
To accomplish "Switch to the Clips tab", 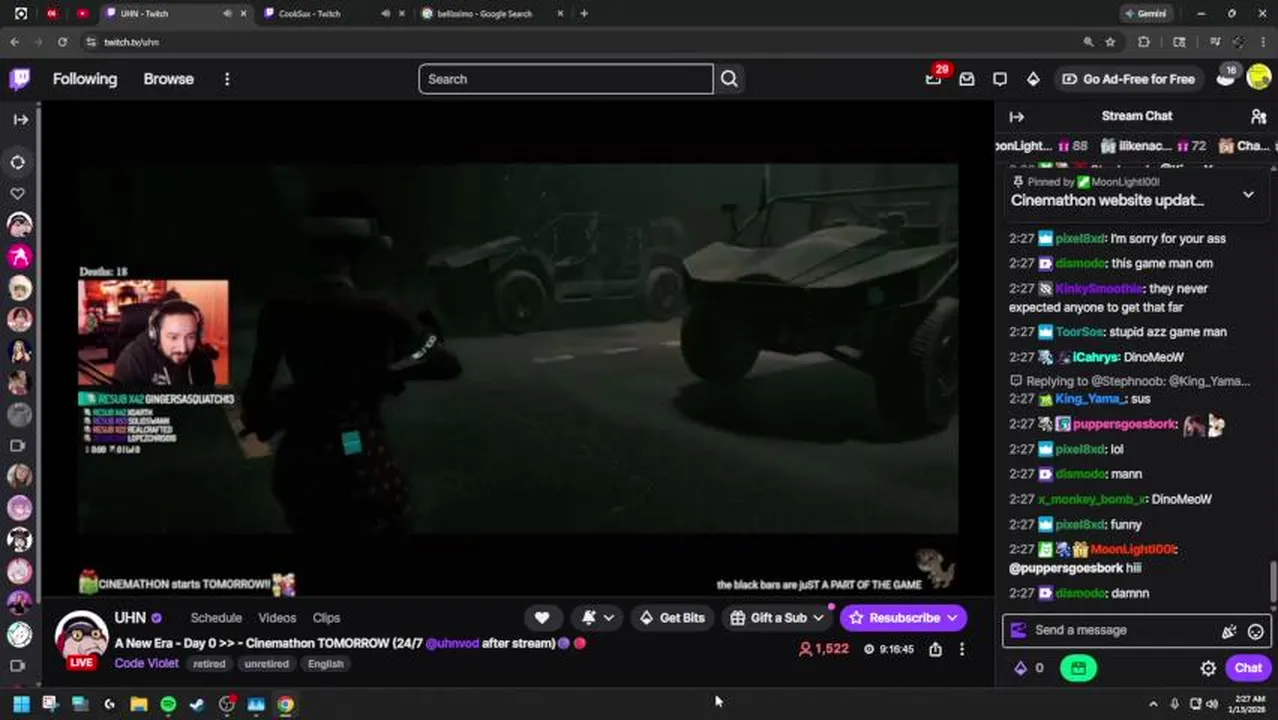I will coord(326,618).
